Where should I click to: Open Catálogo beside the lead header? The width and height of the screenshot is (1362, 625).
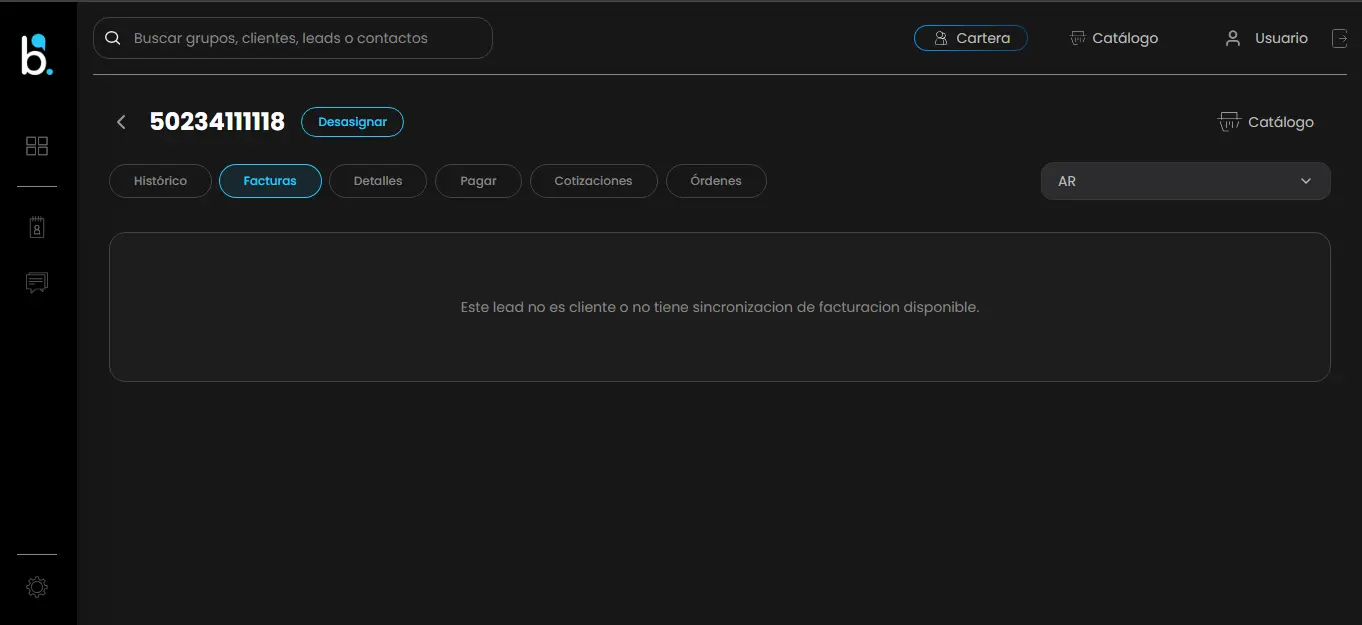[x=1266, y=122]
